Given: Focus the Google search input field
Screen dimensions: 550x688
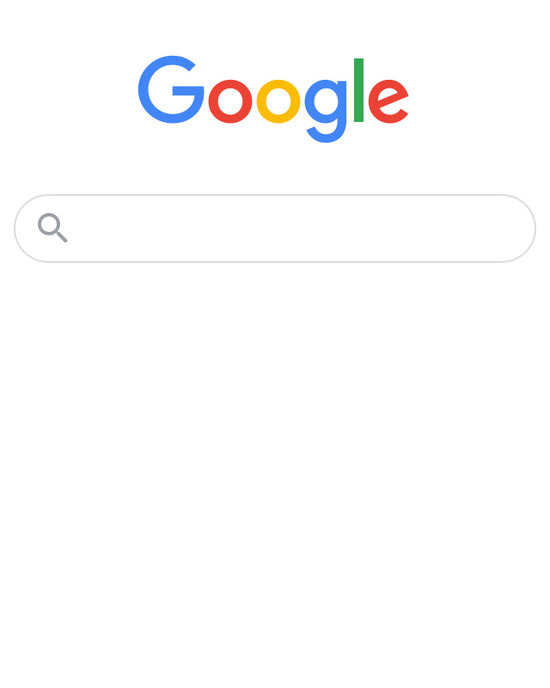Looking at the screenshot, I should coord(275,228).
